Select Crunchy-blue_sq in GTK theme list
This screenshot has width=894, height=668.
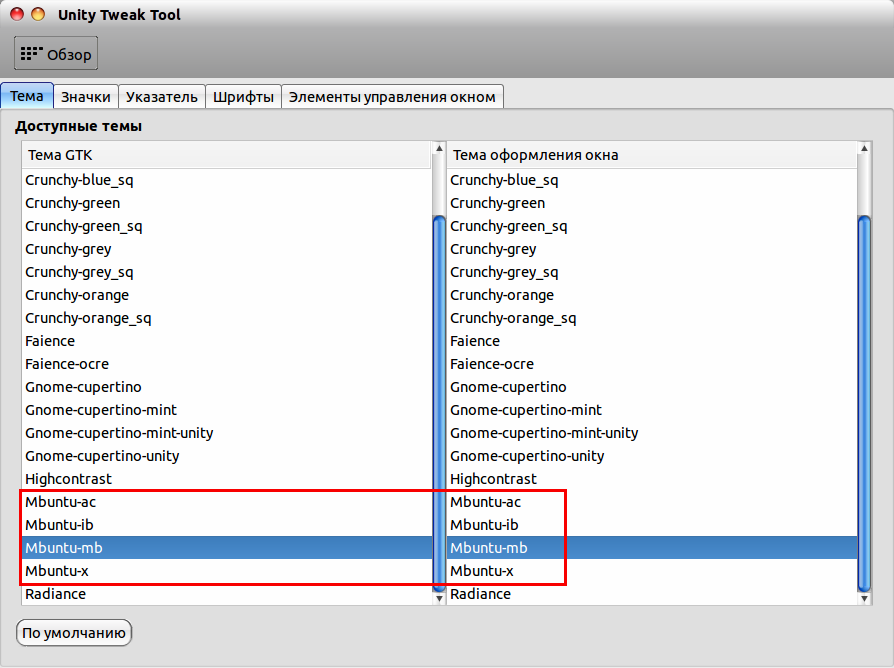pos(226,180)
